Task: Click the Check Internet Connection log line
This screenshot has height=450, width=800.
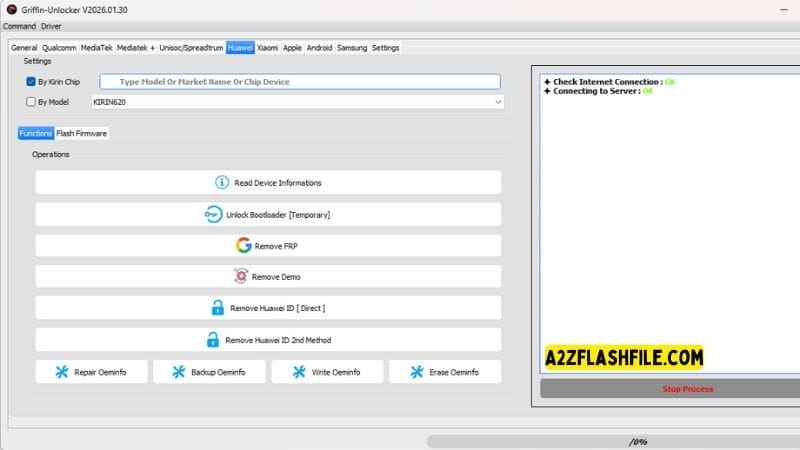Action: (610, 82)
